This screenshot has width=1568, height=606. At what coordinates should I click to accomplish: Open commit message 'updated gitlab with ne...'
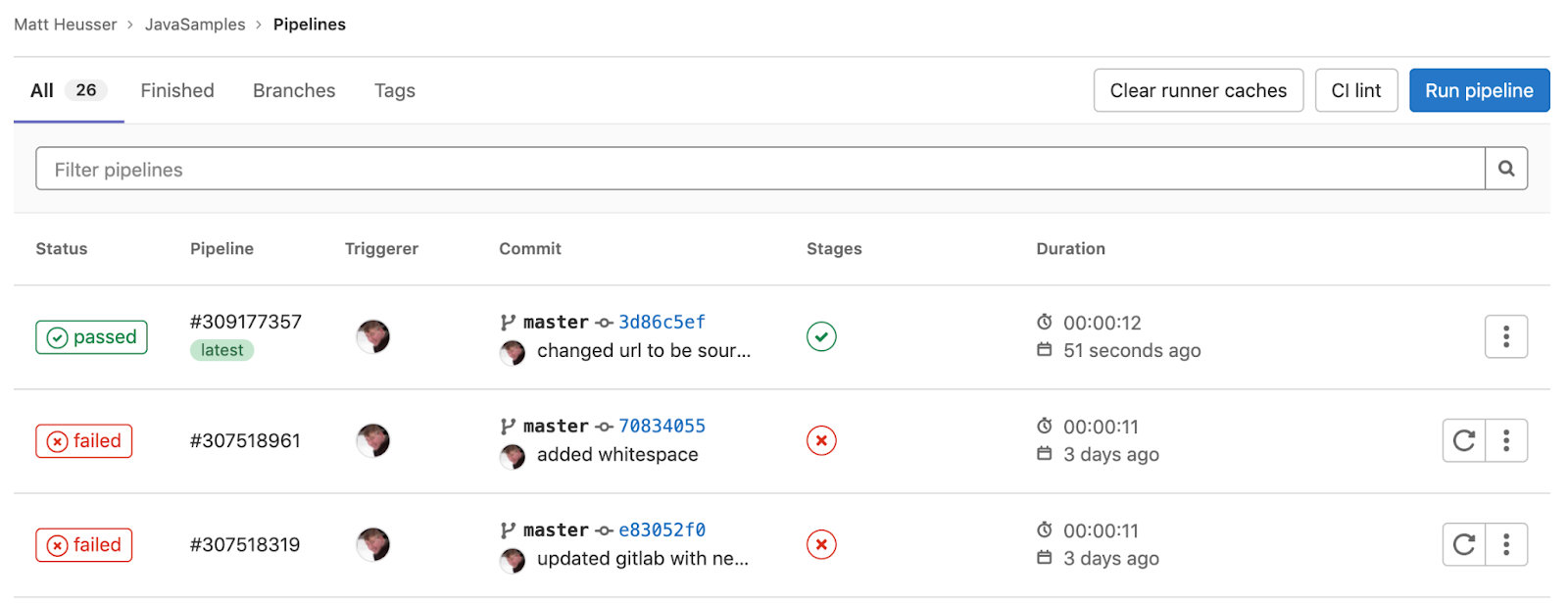(643, 558)
